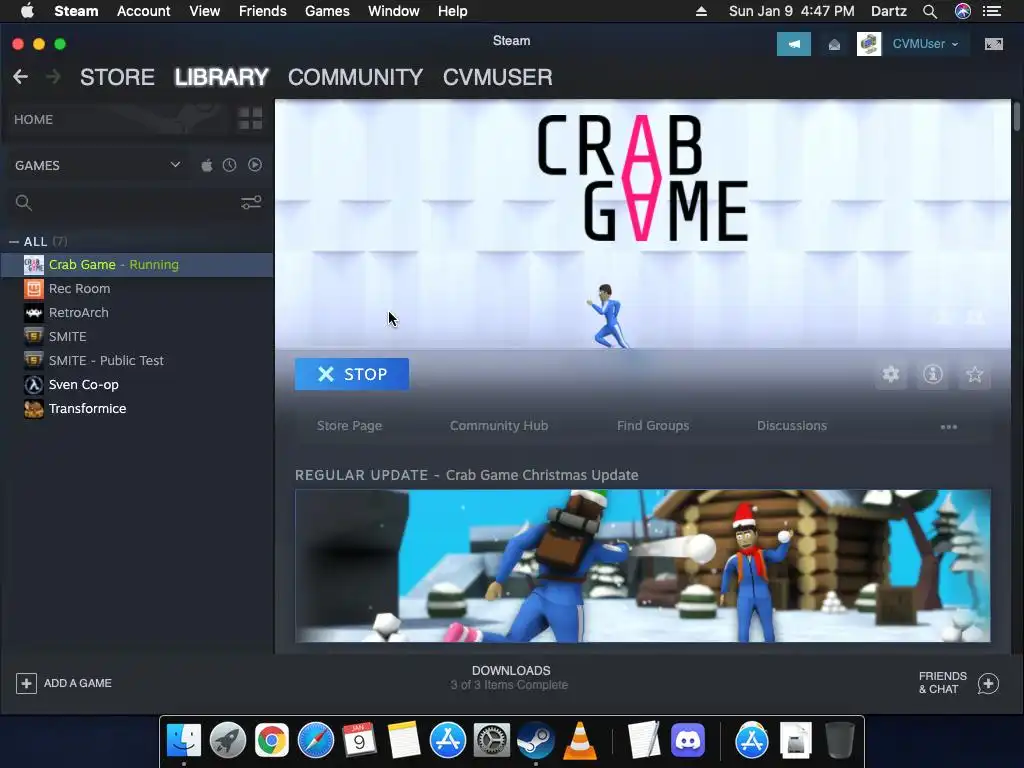
Task: Open Siri from the menu bar
Action: [963, 11]
